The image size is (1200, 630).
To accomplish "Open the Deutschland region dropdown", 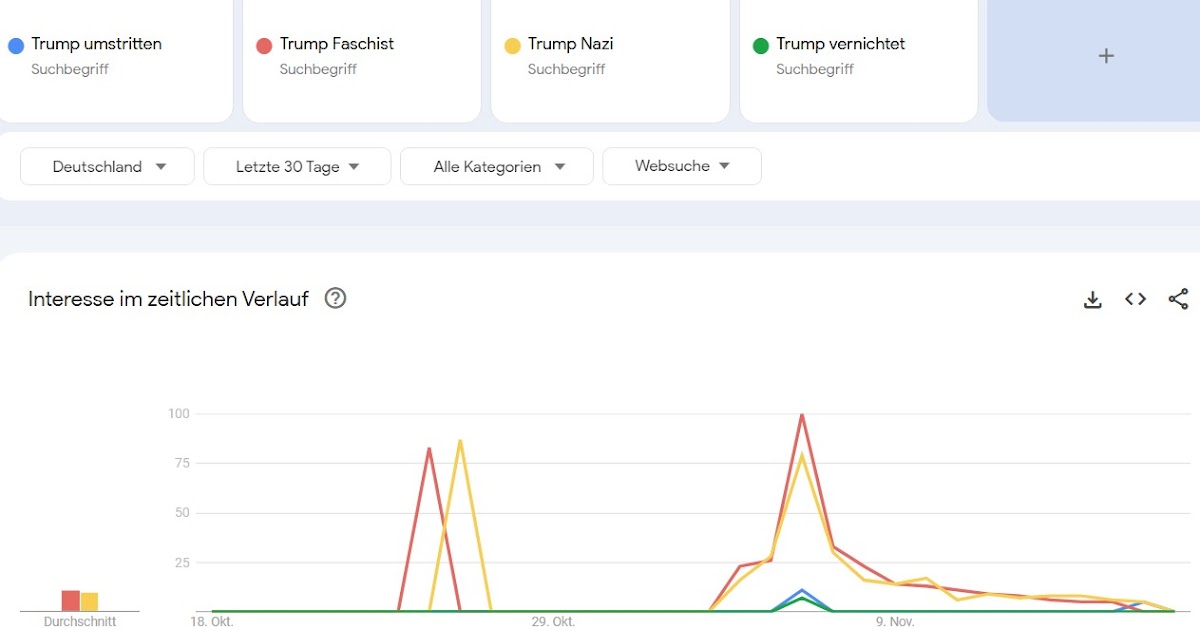I will 108,167.
